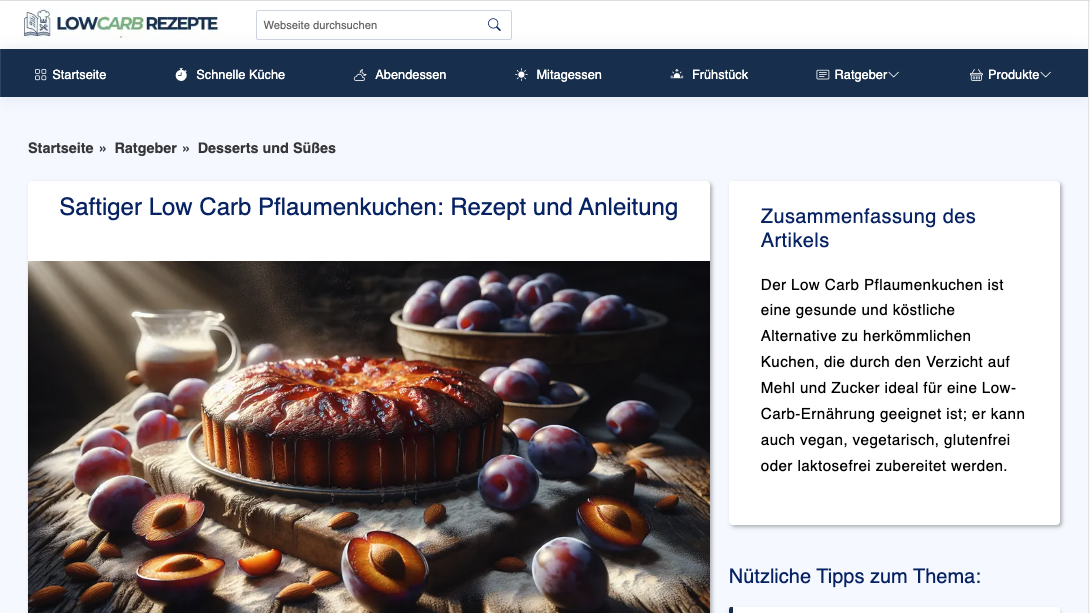Click the magnifying glass search icon
1090x613 pixels.
tap(494, 24)
